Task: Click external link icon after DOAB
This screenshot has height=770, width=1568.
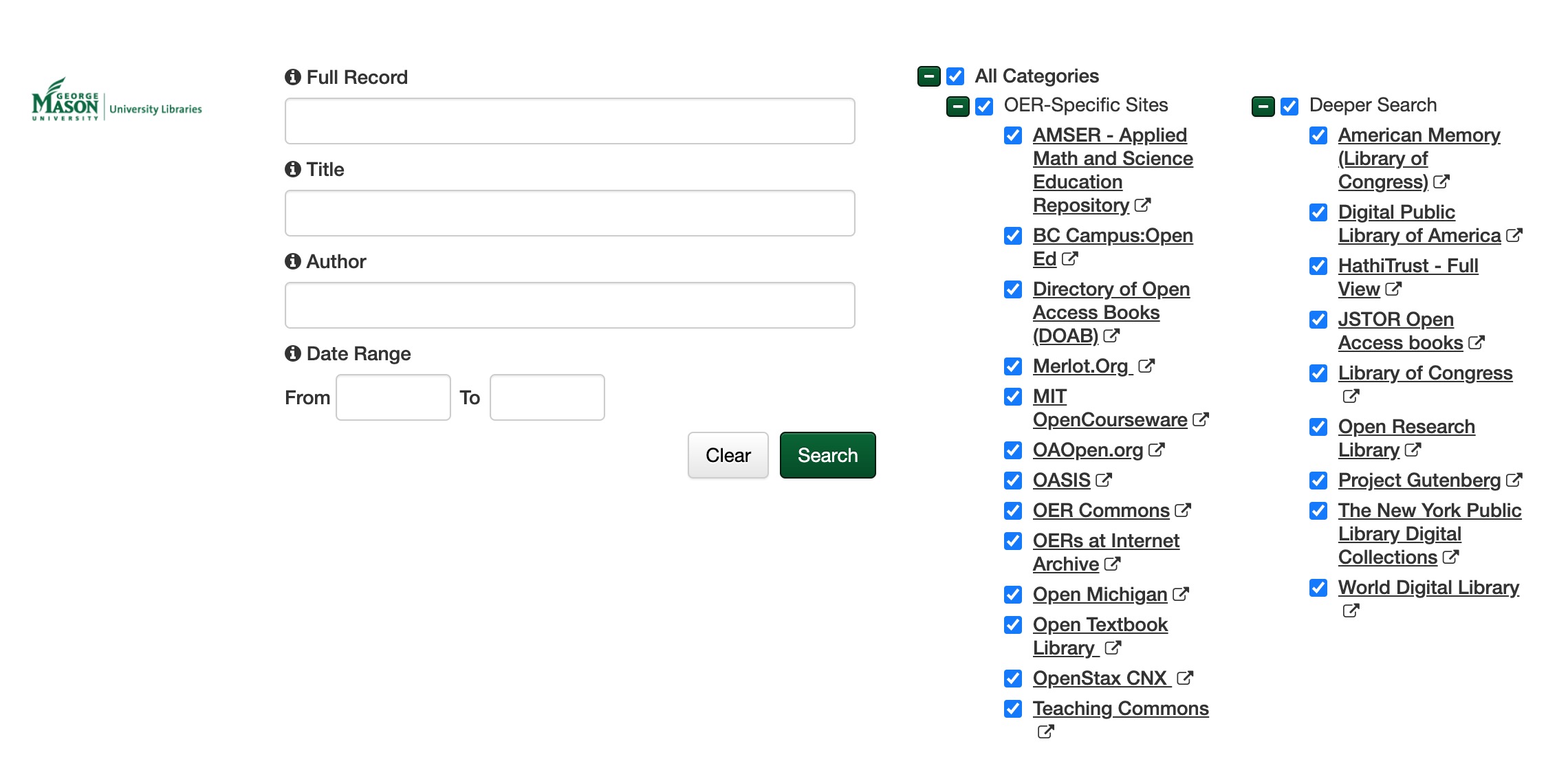Action: click(1111, 335)
